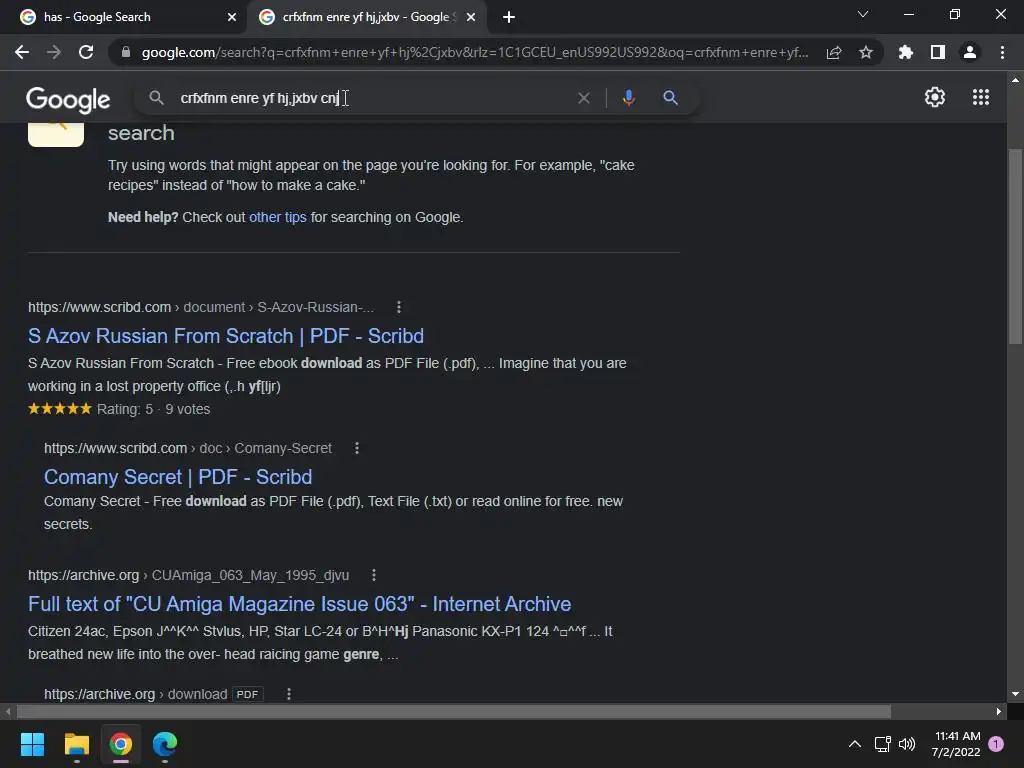Screen dimensions: 1024x768
Task: Open the tab search chevron
Action: tap(863, 14)
